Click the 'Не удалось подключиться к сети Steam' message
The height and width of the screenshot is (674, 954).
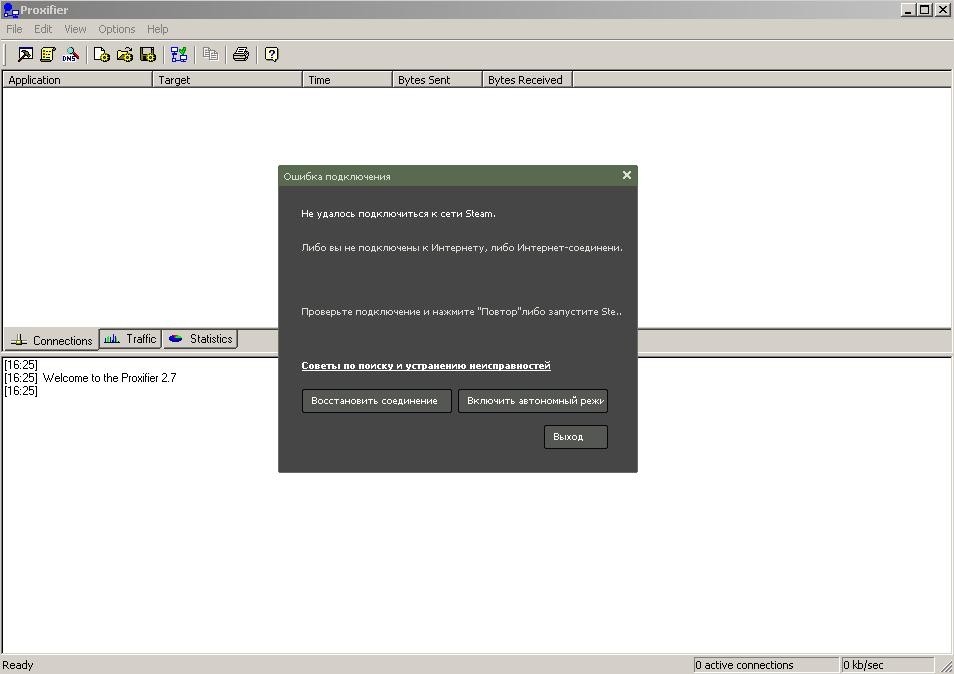399,214
